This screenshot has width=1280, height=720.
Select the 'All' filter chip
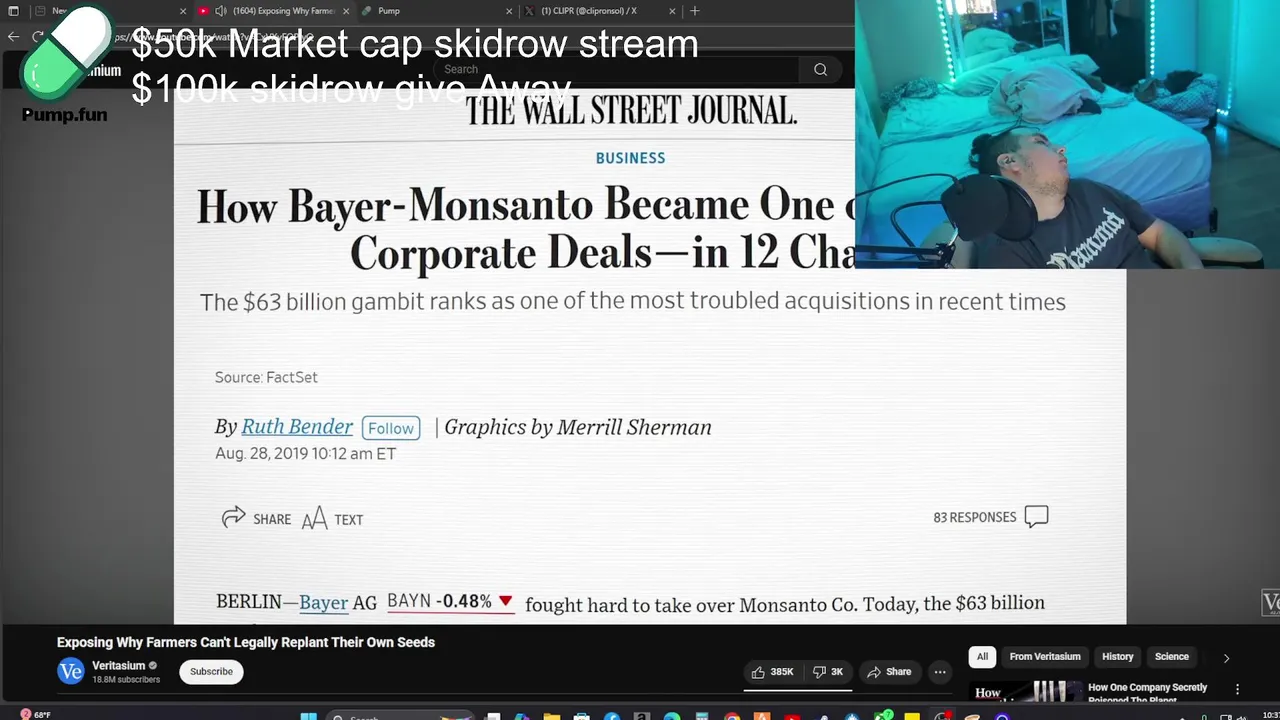pos(982,657)
